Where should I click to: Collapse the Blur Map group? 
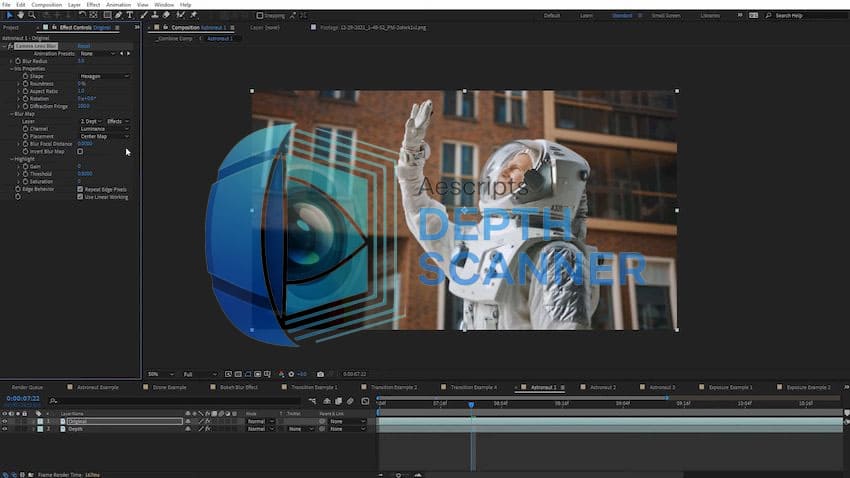pos(11,114)
